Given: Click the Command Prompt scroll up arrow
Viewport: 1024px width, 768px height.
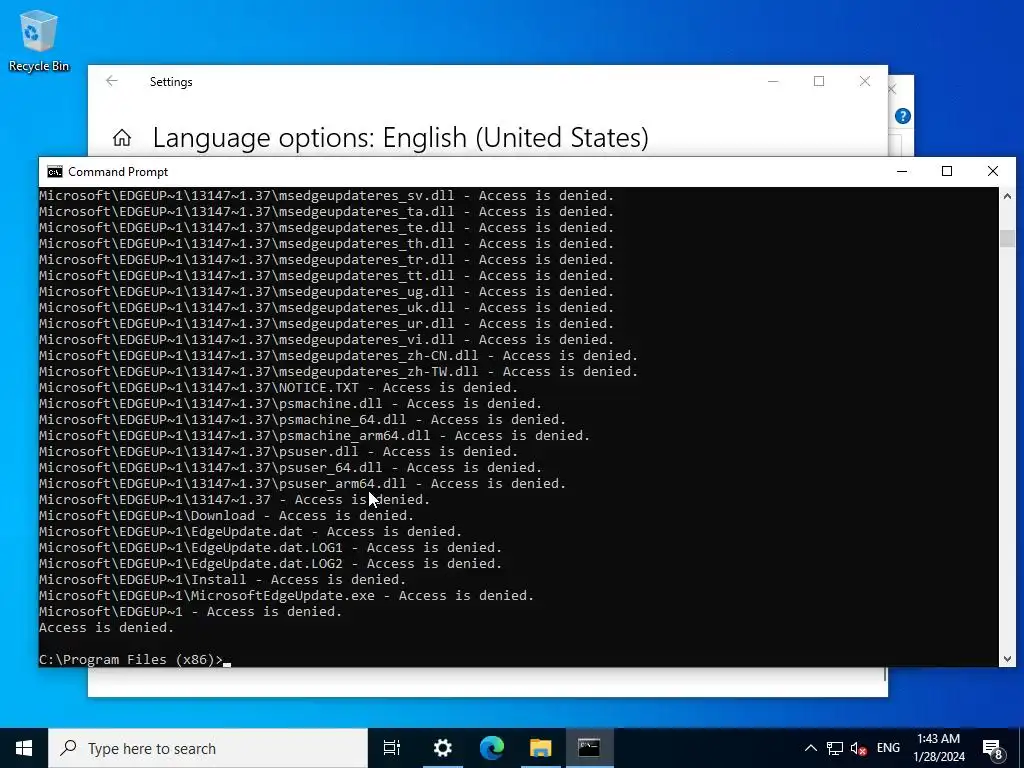Looking at the screenshot, I should coord(1007,196).
